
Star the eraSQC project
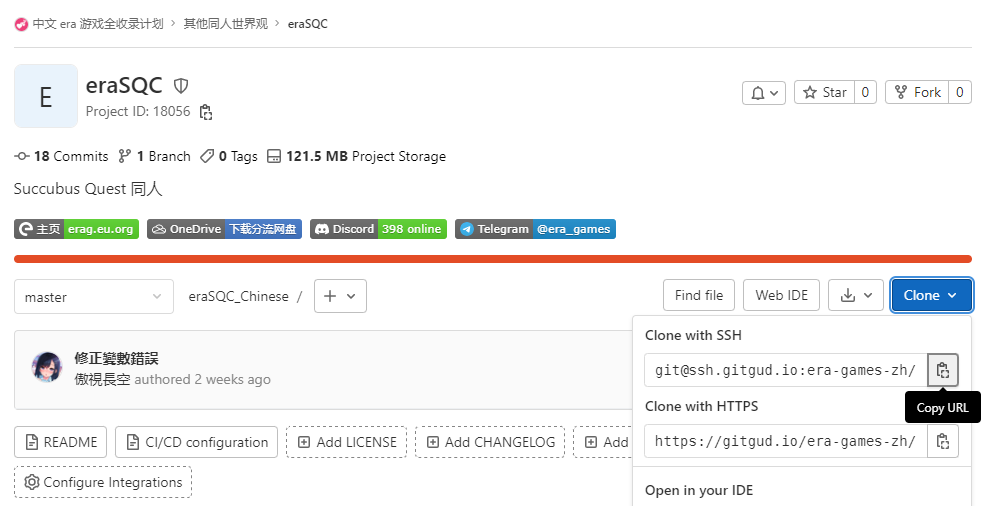pyautogui.click(x=825, y=93)
